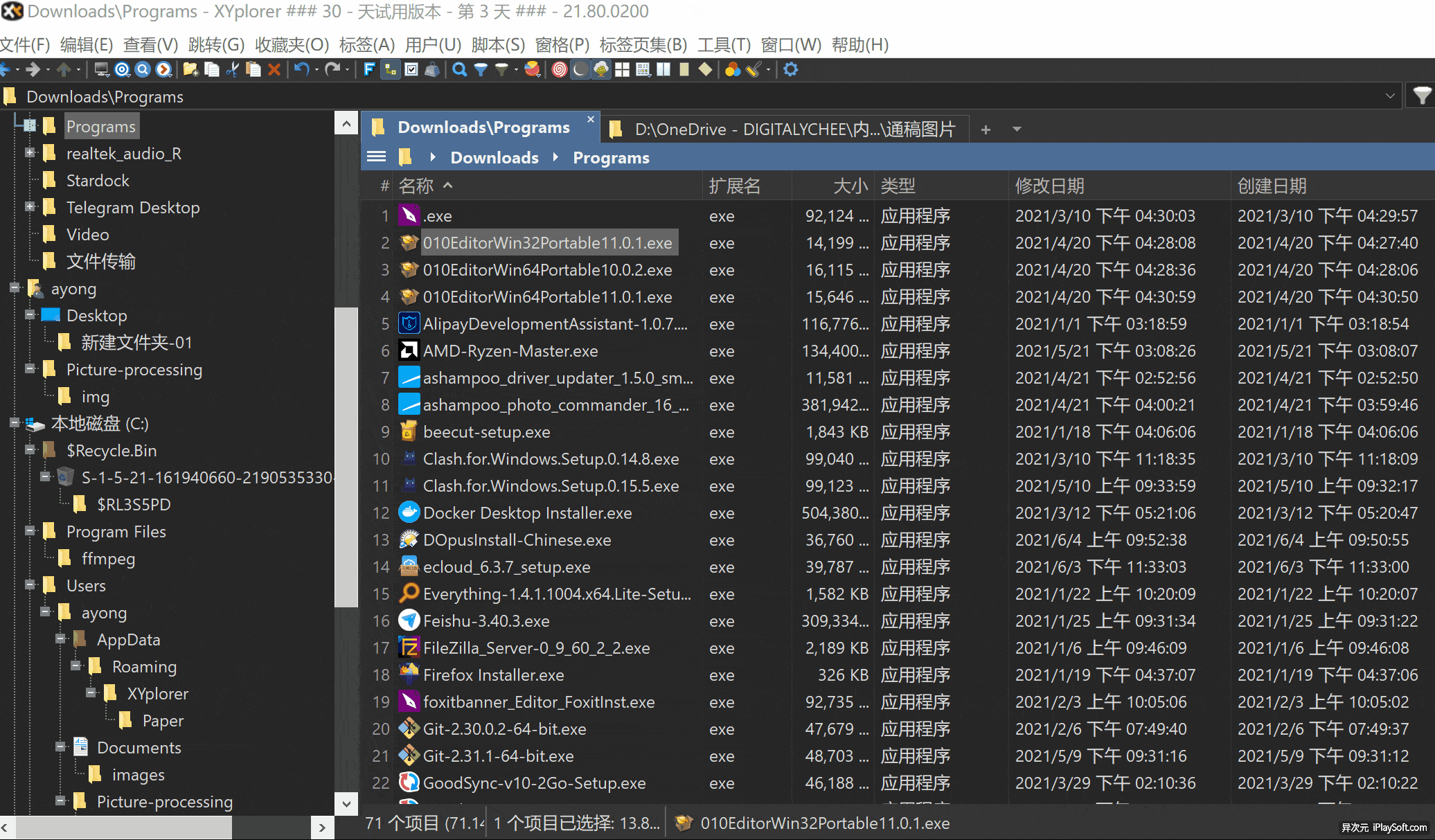Click the tree horizontal scrollbar right arrow

322,827
